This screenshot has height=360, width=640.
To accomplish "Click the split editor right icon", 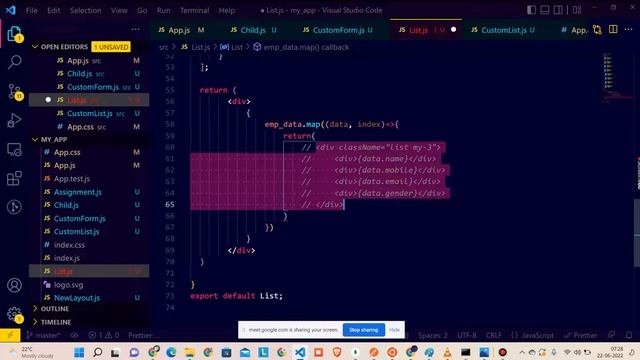I will (613, 29).
